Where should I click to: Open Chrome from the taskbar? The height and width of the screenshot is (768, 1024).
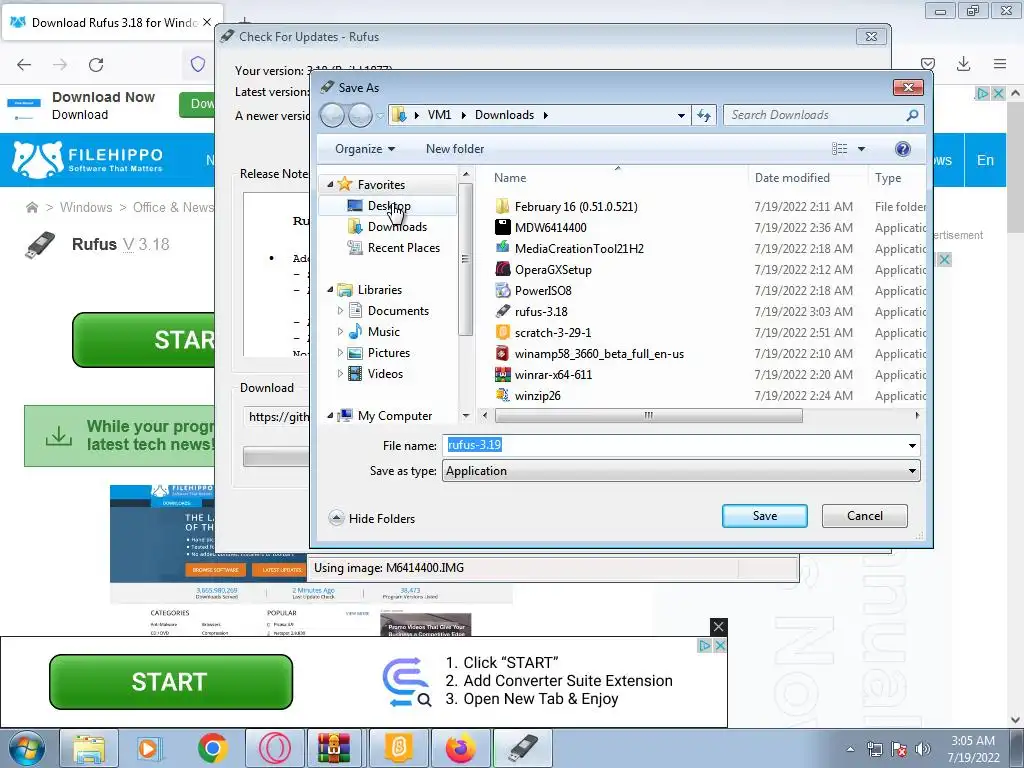(x=212, y=748)
